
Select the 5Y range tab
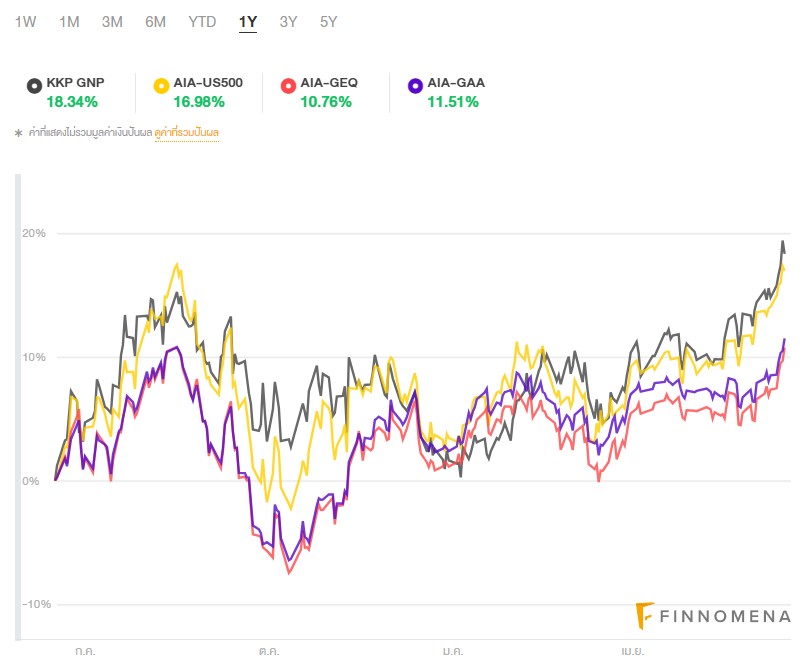[329, 21]
